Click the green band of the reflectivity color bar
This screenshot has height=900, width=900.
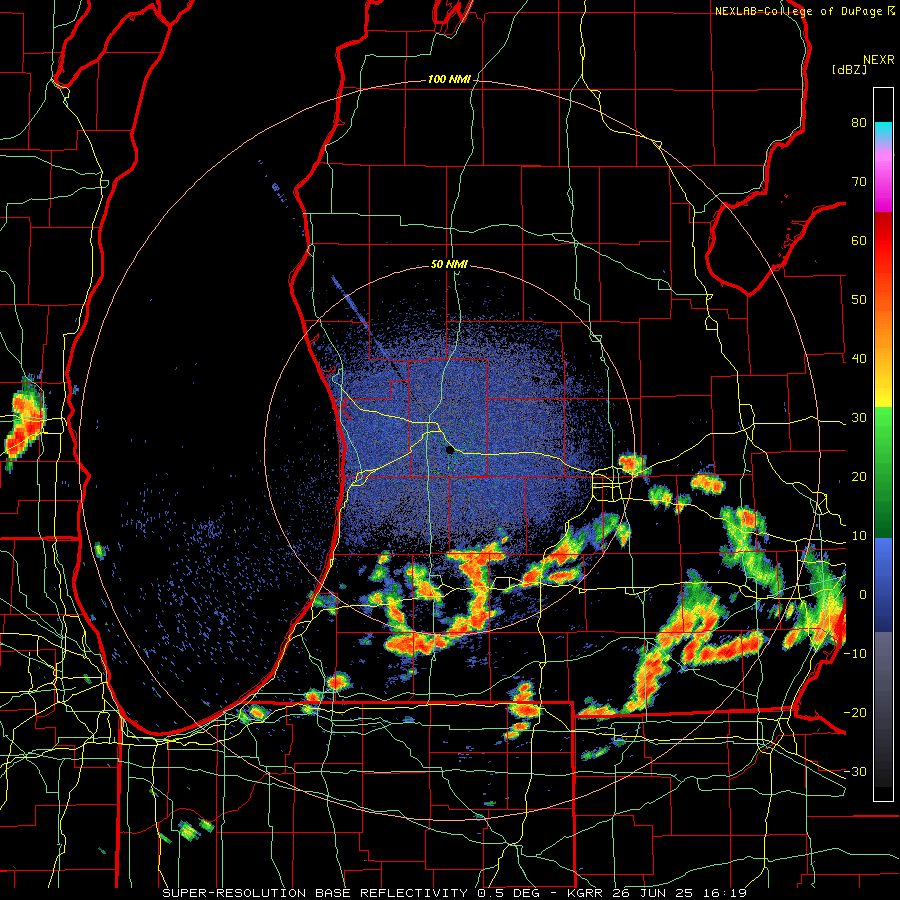coord(883,472)
